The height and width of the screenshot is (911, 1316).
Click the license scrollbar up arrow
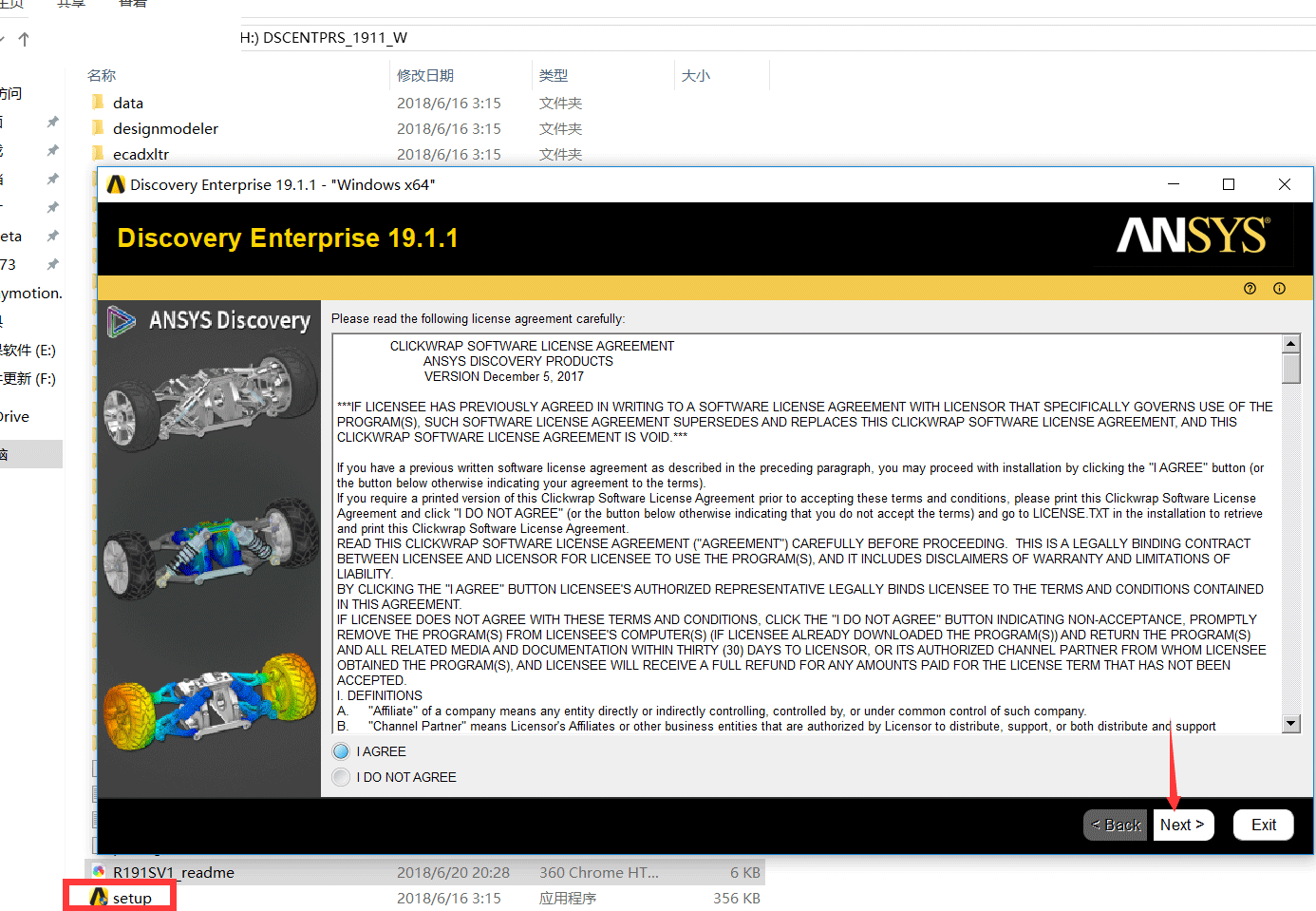[x=1290, y=344]
